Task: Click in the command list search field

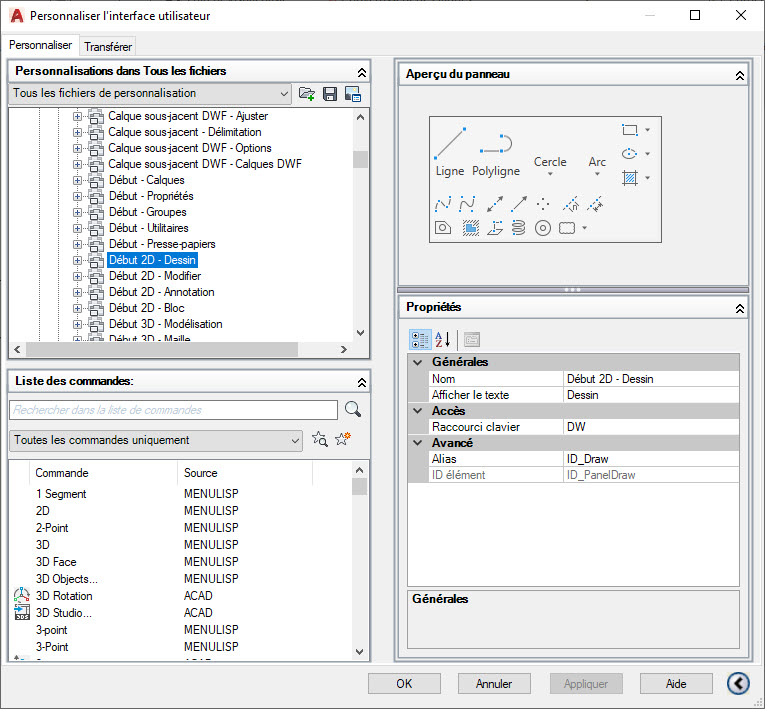Action: (x=173, y=410)
